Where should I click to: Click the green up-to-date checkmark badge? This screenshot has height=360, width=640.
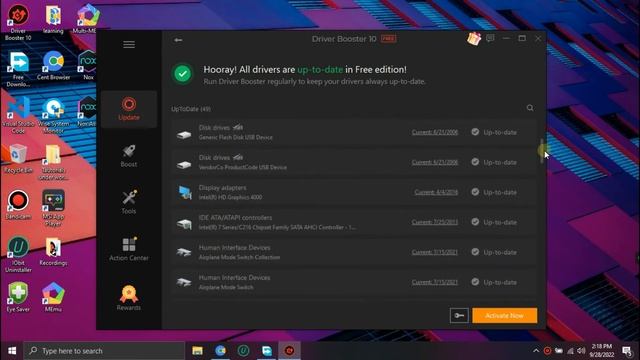pos(182,74)
